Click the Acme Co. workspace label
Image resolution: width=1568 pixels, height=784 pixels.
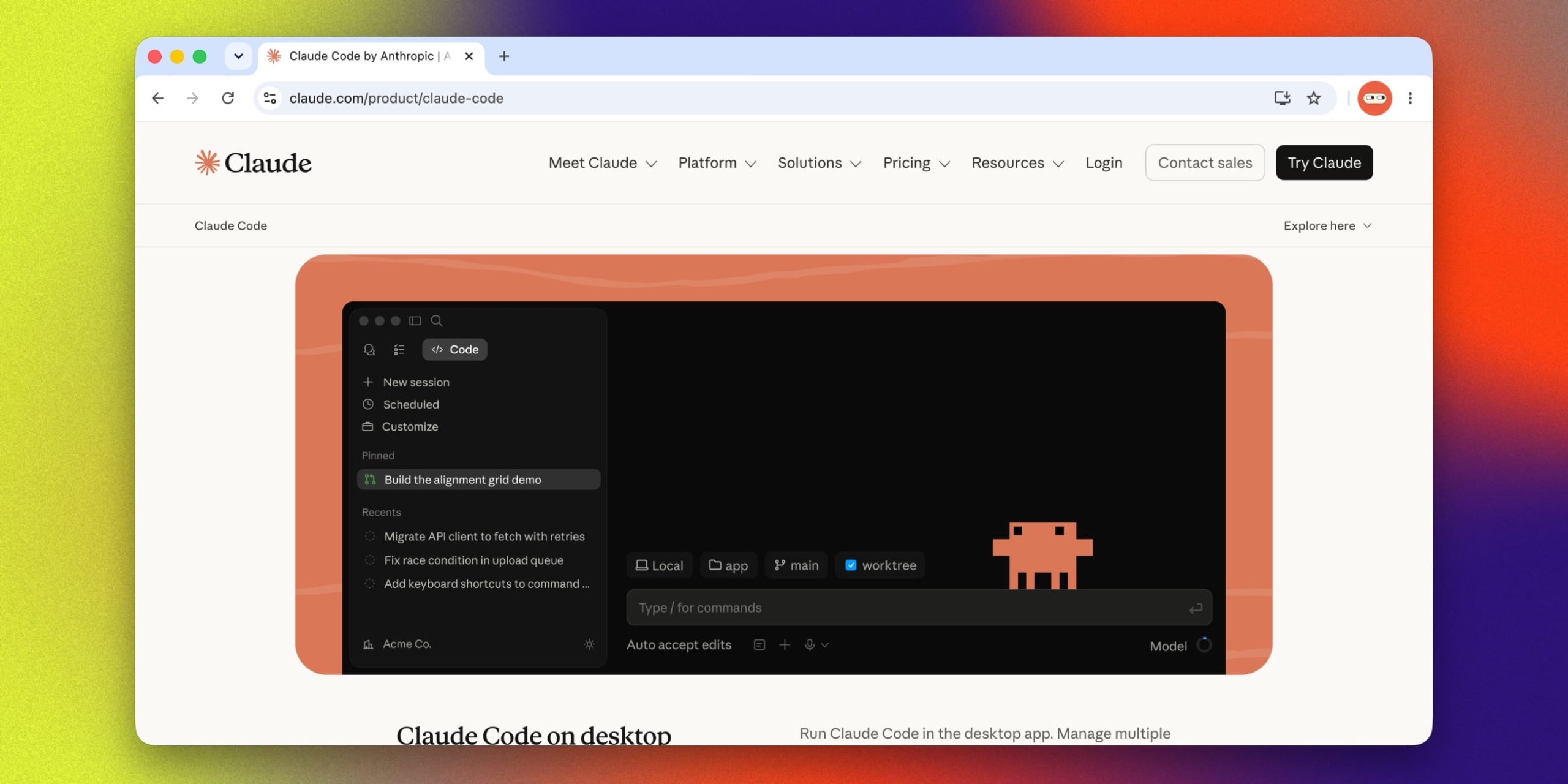pyautogui.click(x=397, y=644)
